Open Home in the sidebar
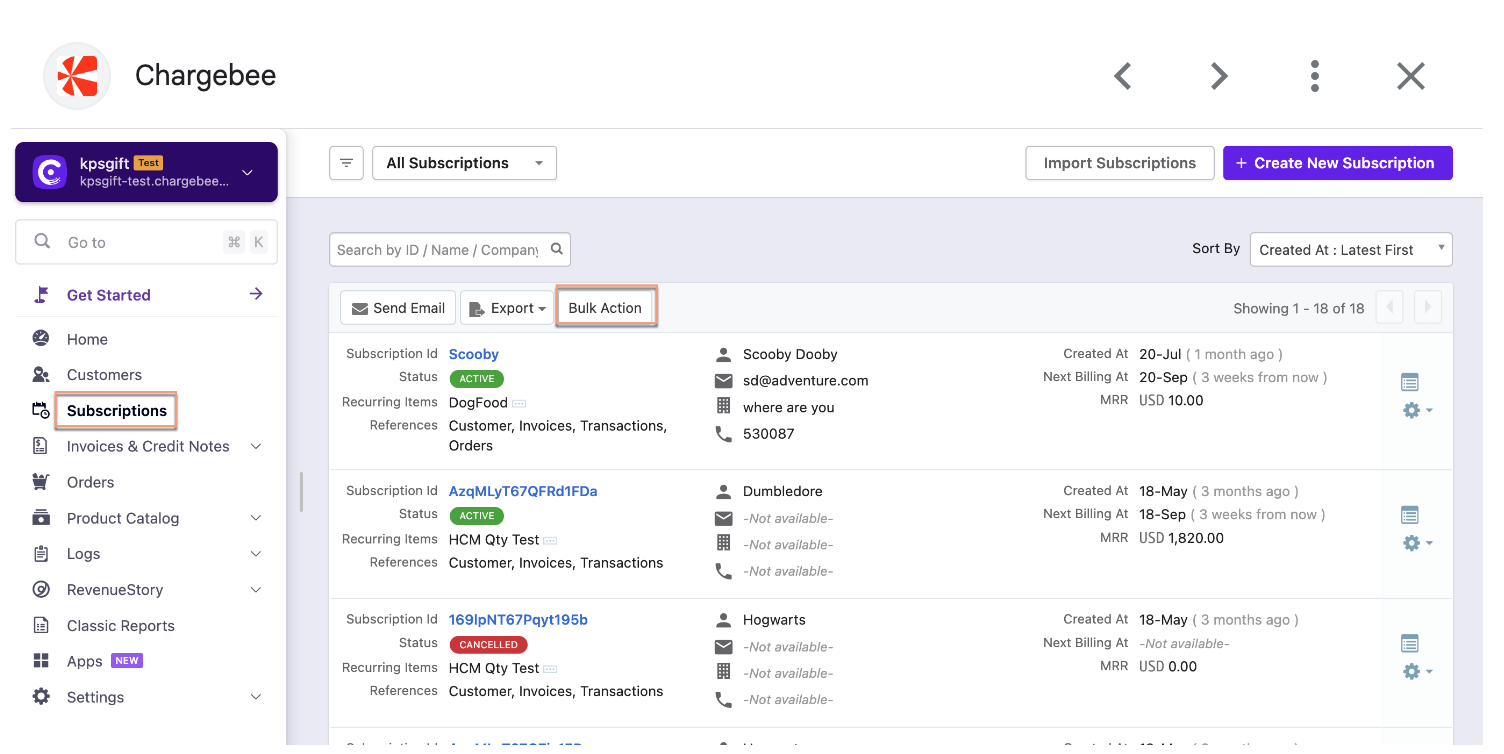 87,339
